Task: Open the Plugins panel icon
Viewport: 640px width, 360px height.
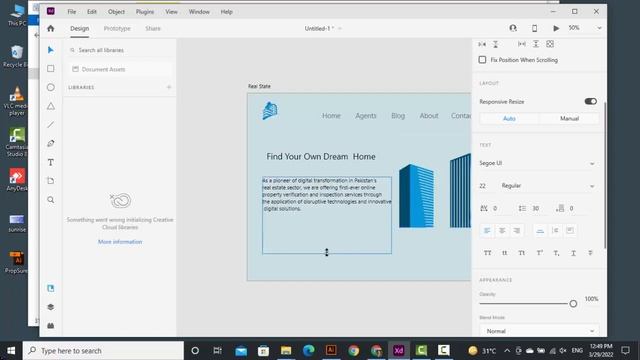Action: 51,325
